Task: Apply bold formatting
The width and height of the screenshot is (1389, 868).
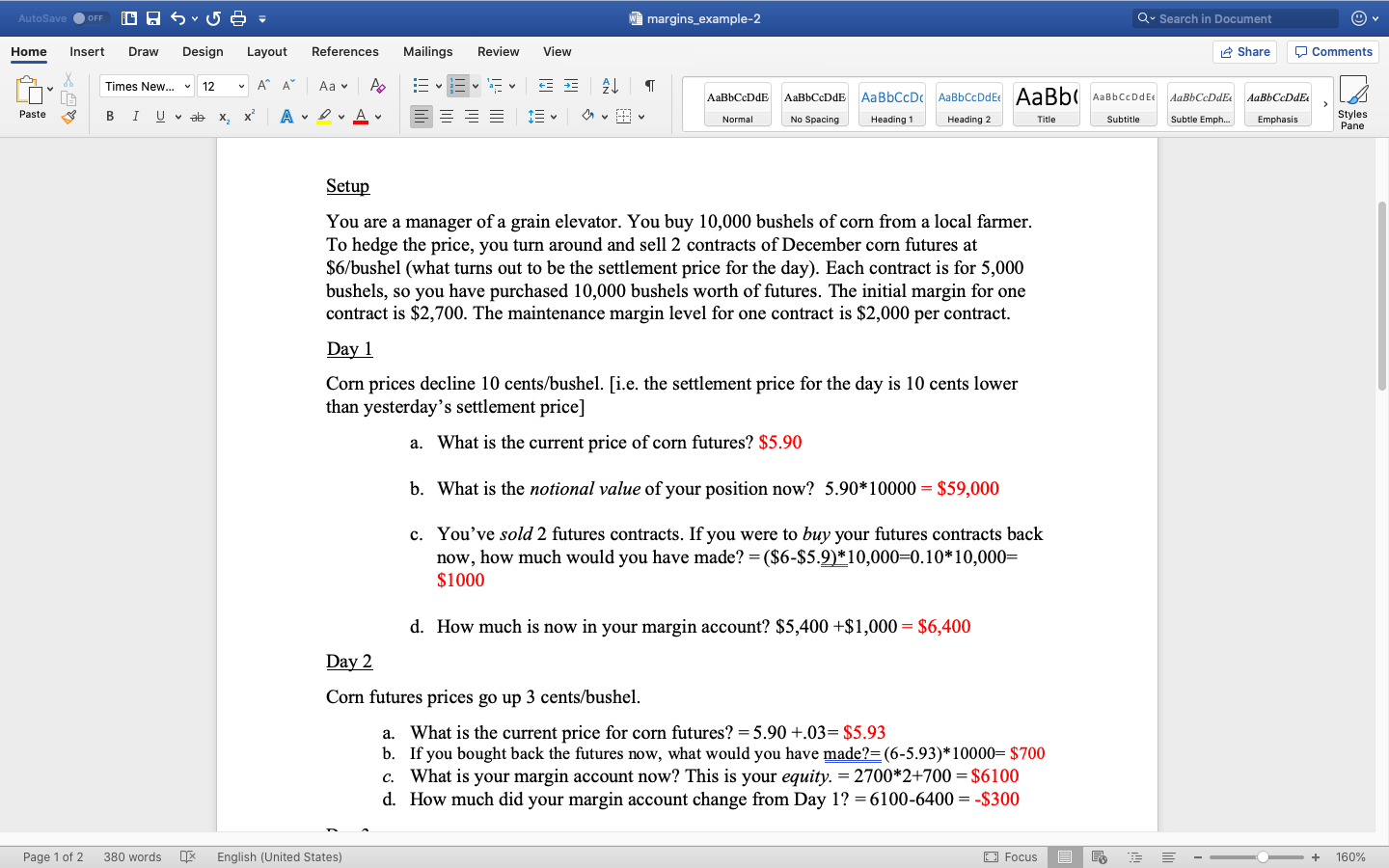Action: 110,117
